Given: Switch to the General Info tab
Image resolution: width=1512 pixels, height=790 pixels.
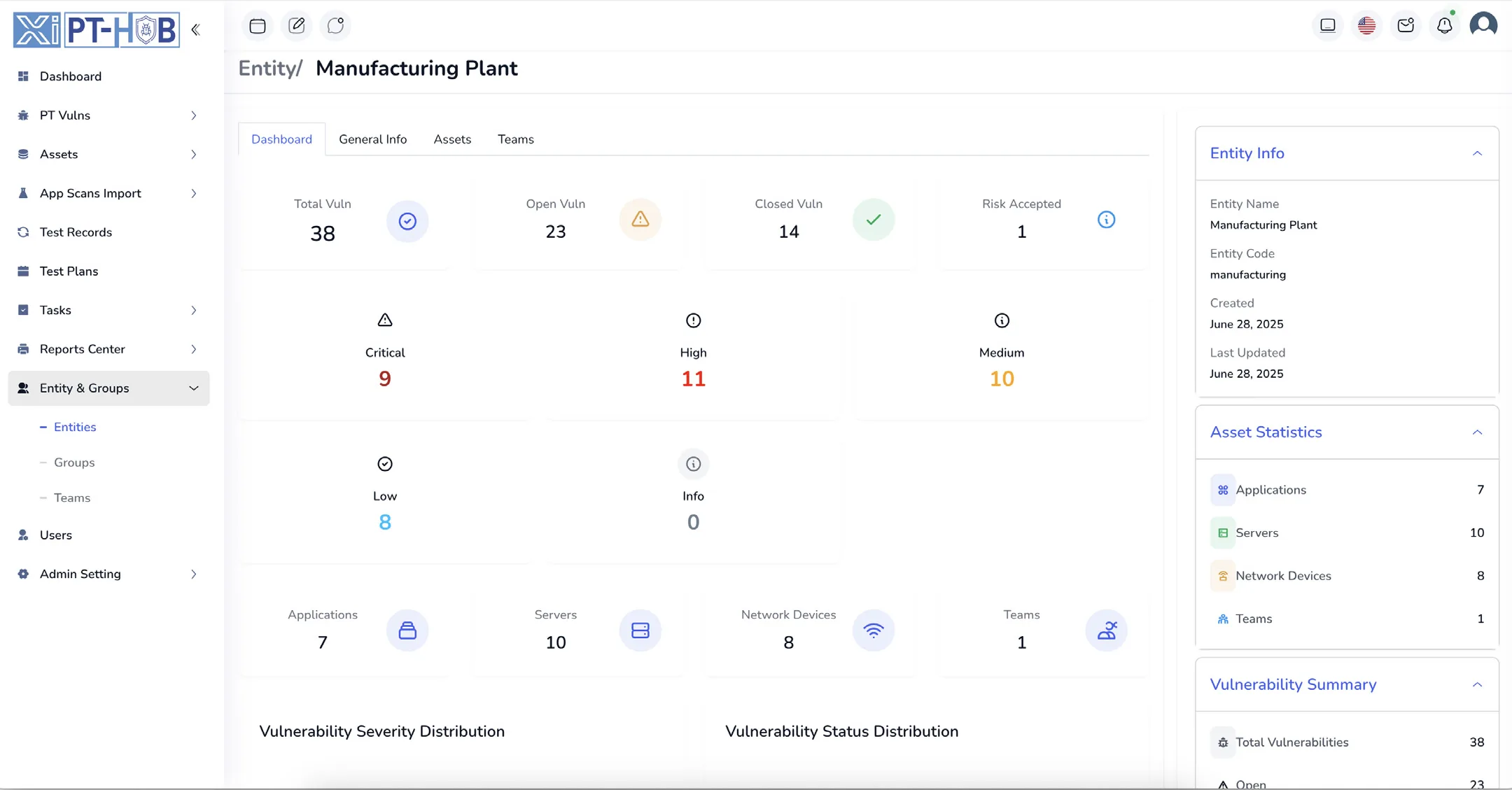Looking at the screenshot, I should 372,139.
